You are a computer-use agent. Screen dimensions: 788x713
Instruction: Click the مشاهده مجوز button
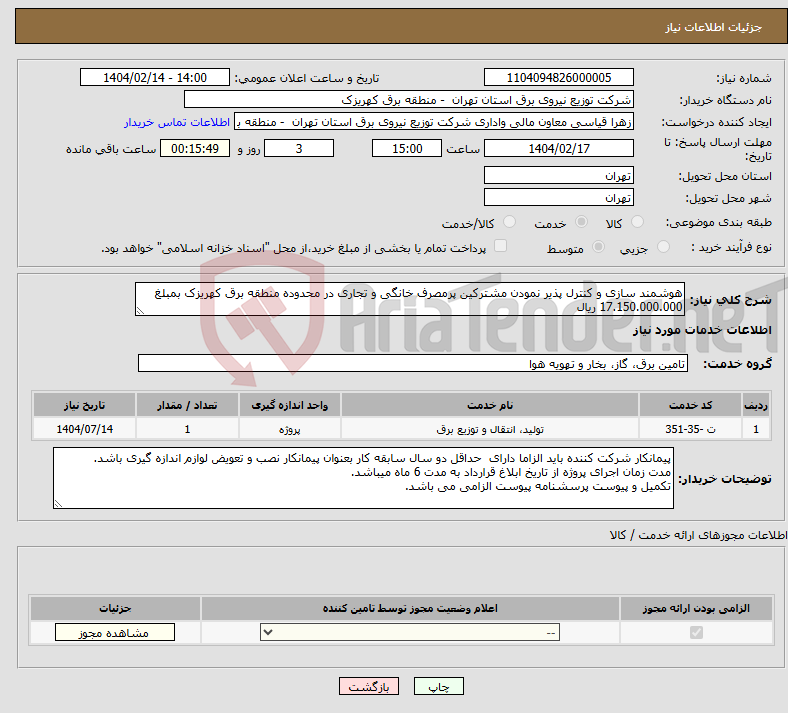point(115,633)
